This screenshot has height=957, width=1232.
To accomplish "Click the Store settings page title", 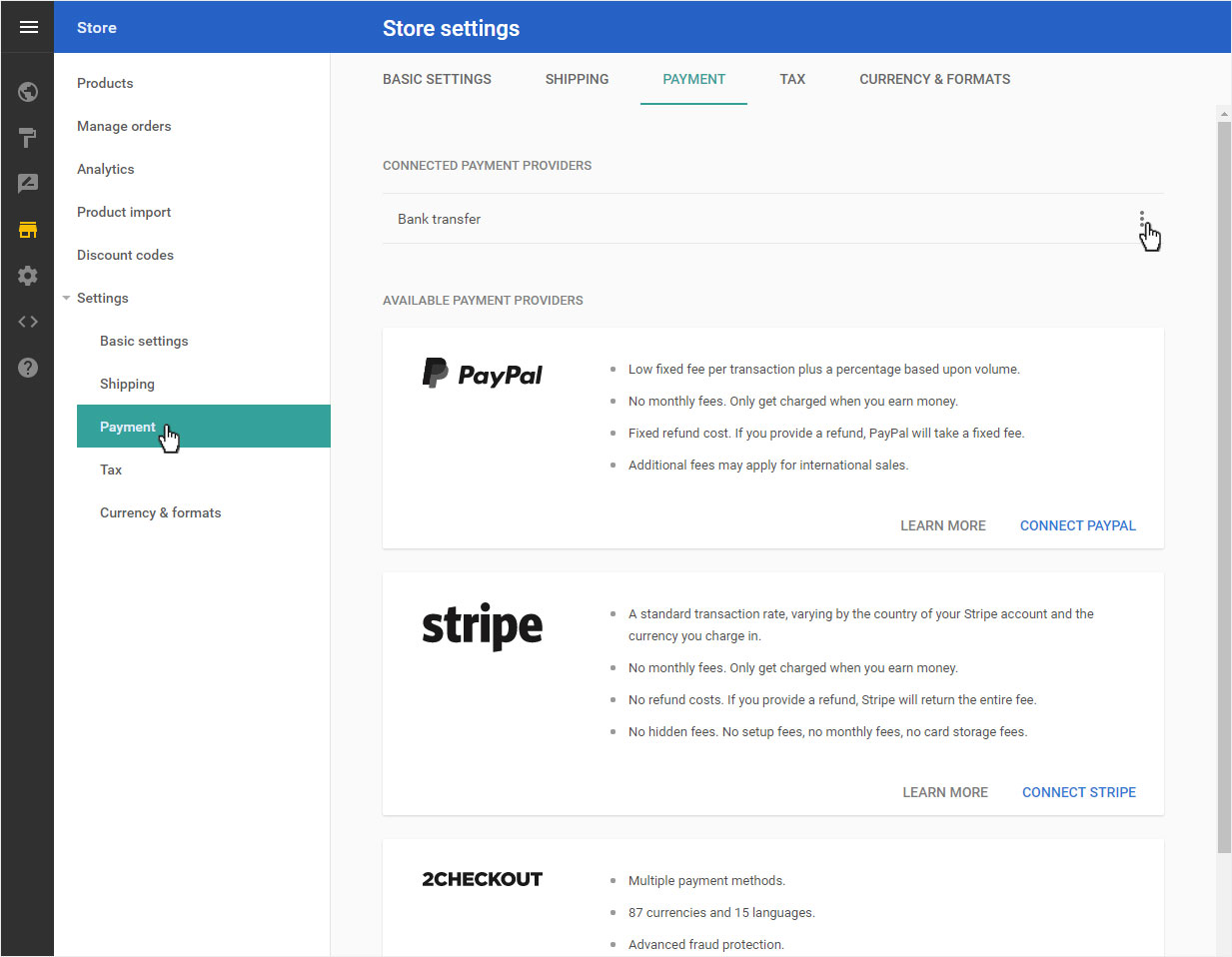I will click(451, 28).
